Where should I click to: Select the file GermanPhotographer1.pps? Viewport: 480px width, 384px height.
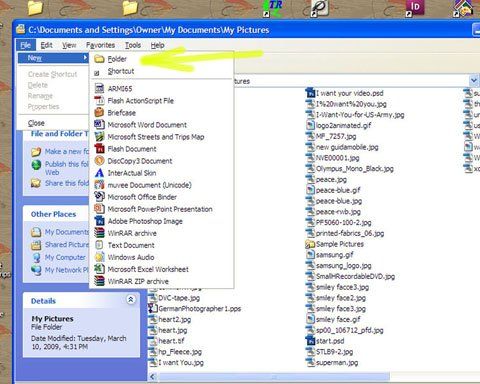coord(195,309)
